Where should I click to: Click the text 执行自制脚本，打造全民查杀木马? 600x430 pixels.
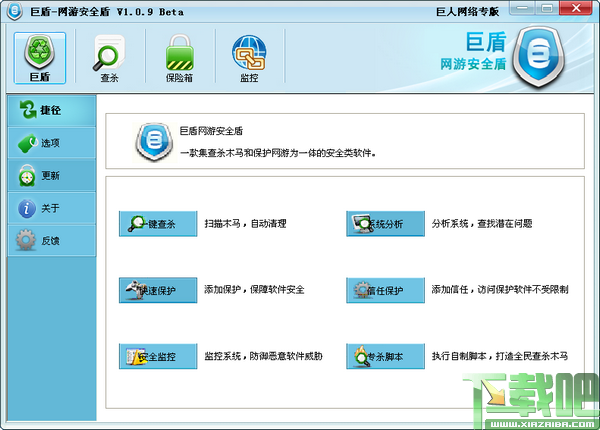click(500, 356)
